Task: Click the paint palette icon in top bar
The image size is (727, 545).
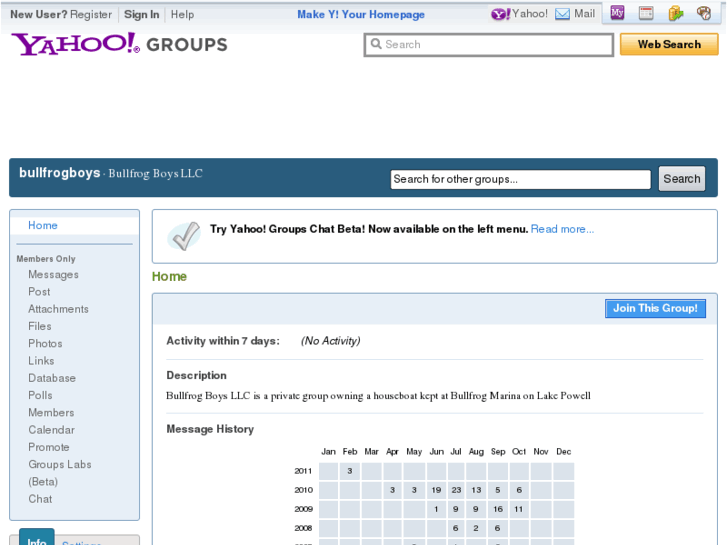Action: tap(704, 13)
